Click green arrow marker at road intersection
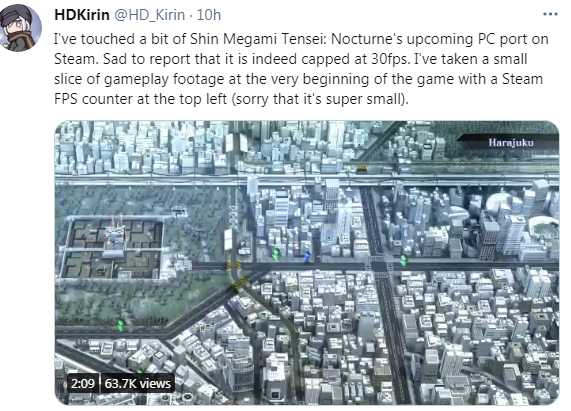This screenshot has width=571, height=411. pos(403,260)
